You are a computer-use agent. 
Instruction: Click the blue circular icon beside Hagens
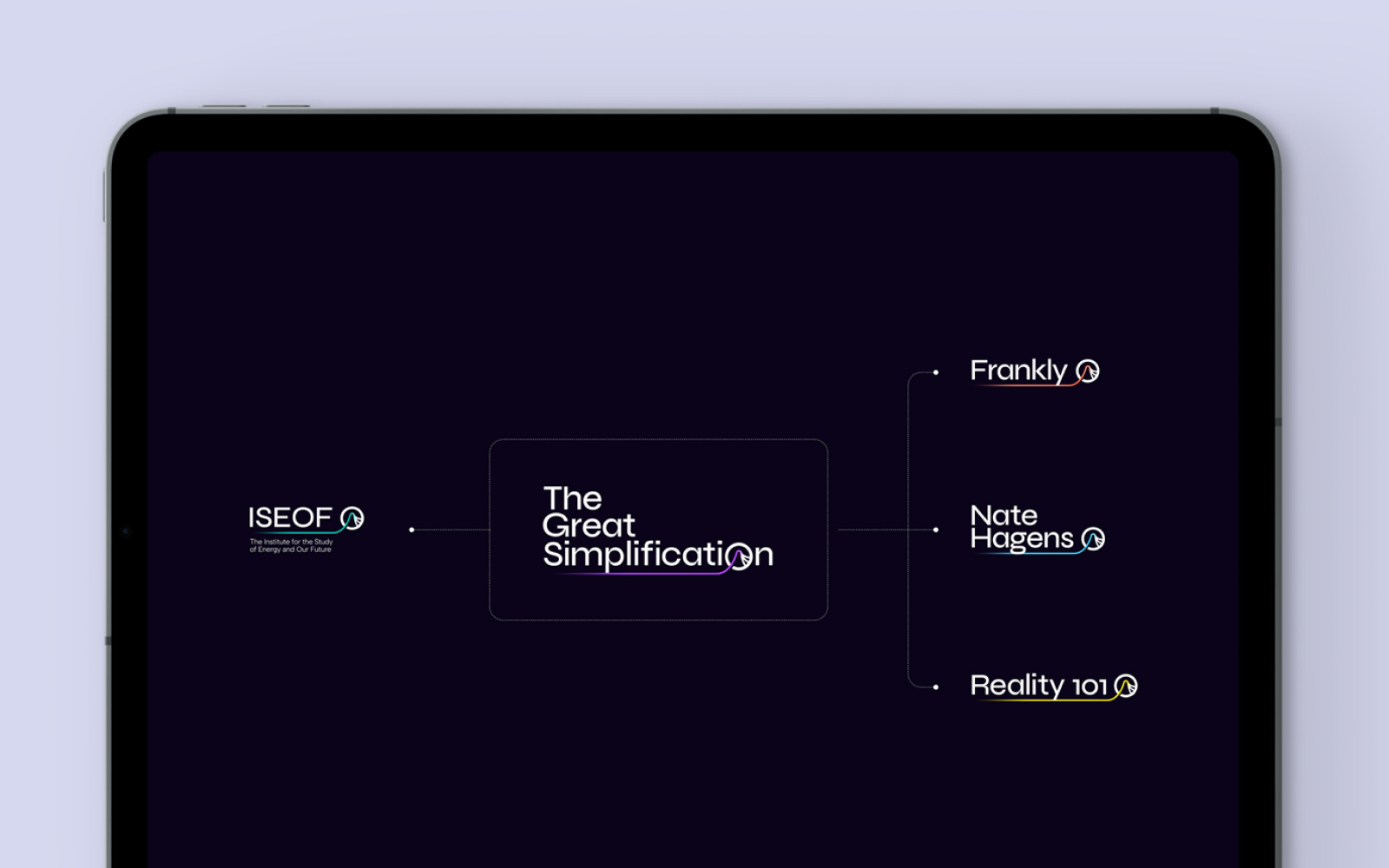(x=1093, y=539)
